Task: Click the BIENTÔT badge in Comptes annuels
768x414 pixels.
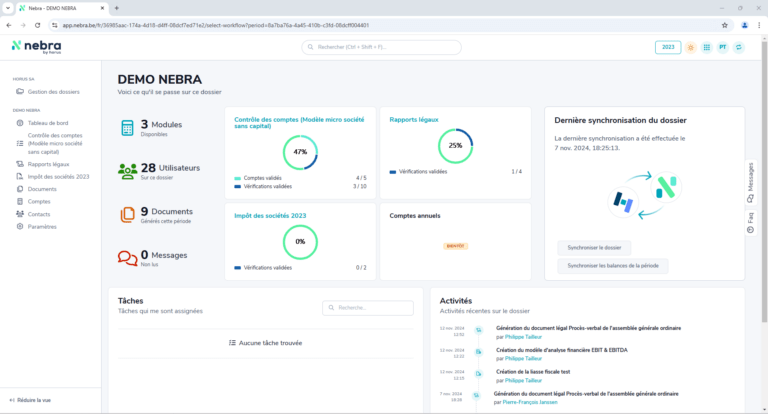Action: 456,246
